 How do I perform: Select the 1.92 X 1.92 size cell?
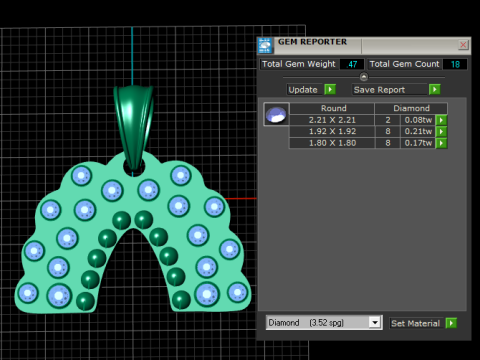coord(332,131)
